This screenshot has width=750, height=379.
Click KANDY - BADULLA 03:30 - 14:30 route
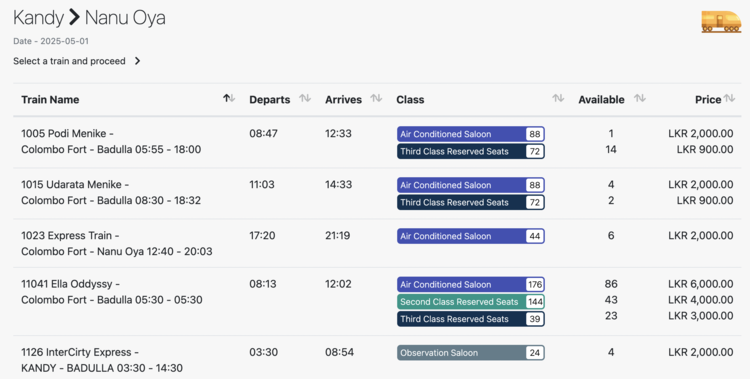(102, 368)
